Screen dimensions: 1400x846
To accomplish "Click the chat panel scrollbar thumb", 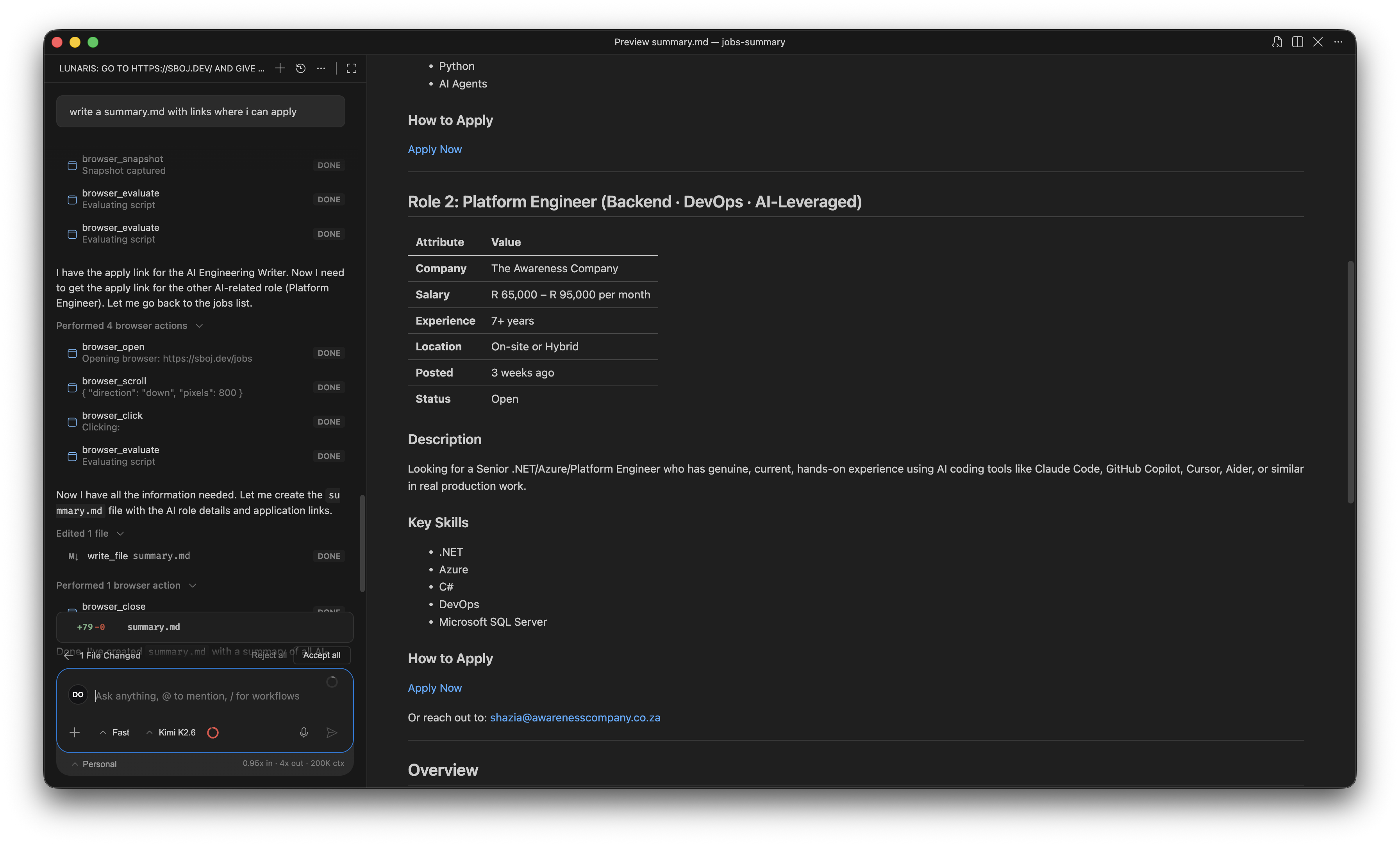I will pos(362,543).
